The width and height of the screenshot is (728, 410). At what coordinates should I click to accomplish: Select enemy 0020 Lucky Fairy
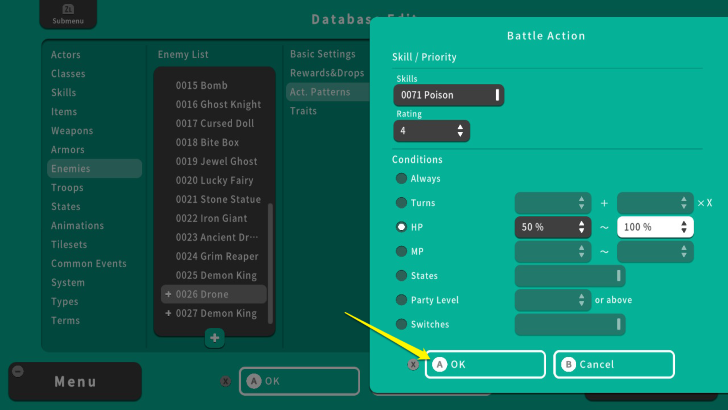(214, 181)
